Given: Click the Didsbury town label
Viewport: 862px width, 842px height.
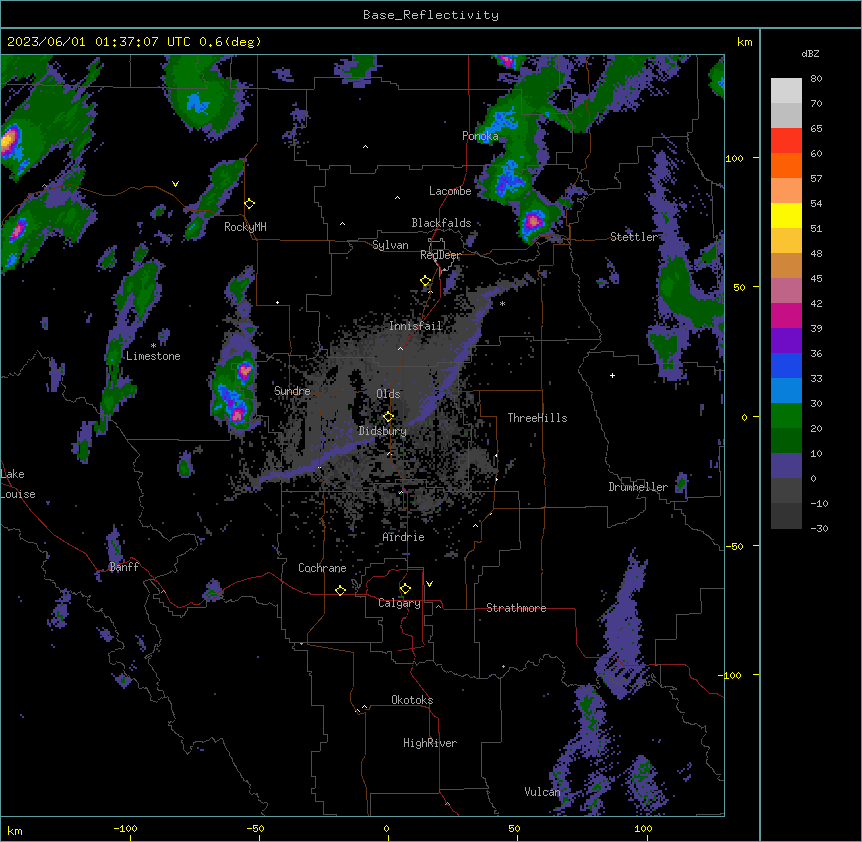Looking at the screenshot, I should click(383, 431).
